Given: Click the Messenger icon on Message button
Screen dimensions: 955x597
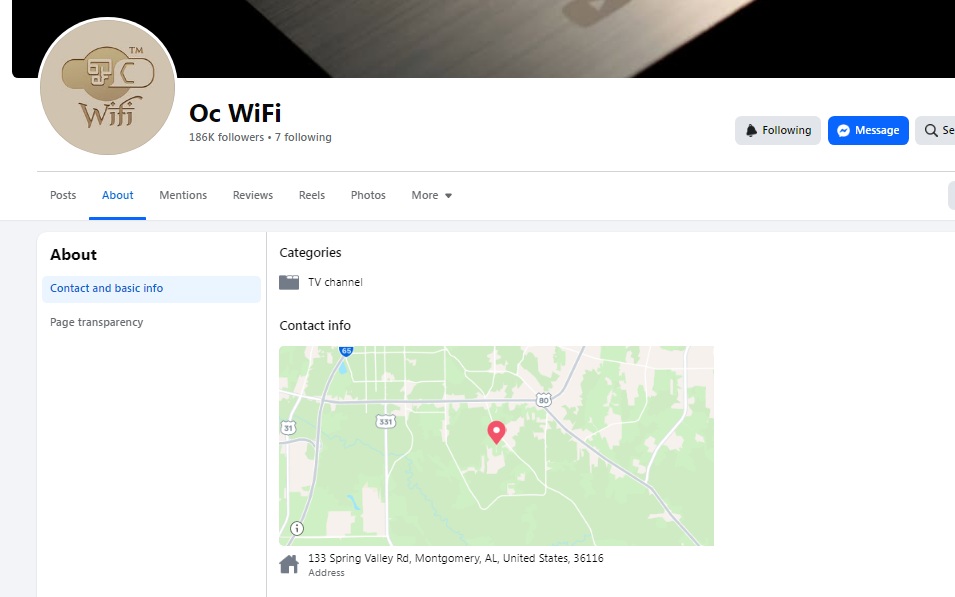Looking at the screenshot, I should pyautogui.click(x=843, y=130).
